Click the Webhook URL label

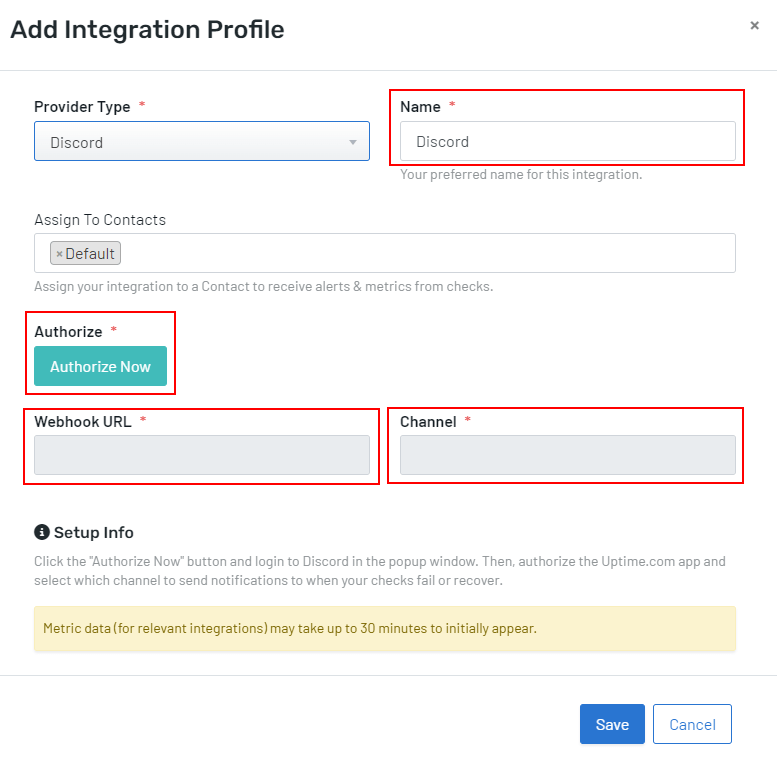[x=82, y=422]
